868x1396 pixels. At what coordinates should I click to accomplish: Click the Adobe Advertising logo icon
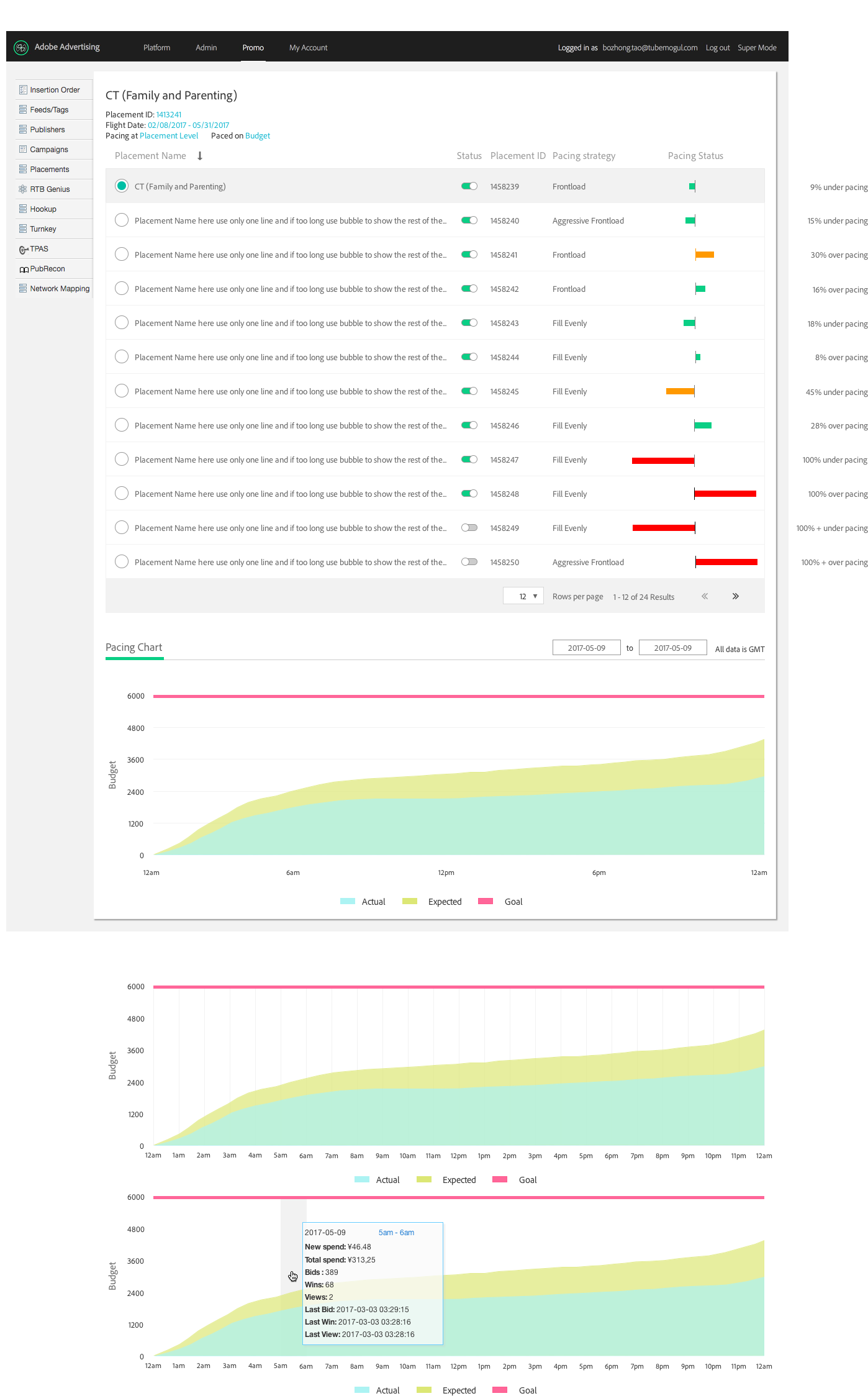pyautogui.click(x=21, y=47)
